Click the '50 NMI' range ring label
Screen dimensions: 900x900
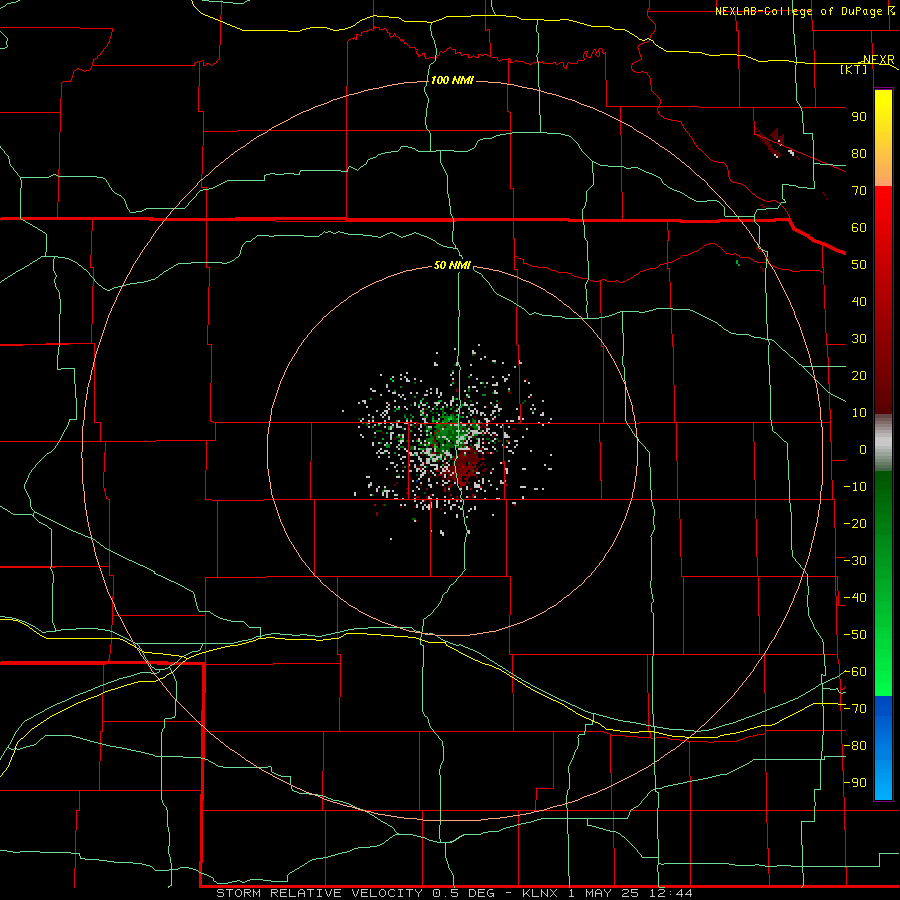(452, 265)
